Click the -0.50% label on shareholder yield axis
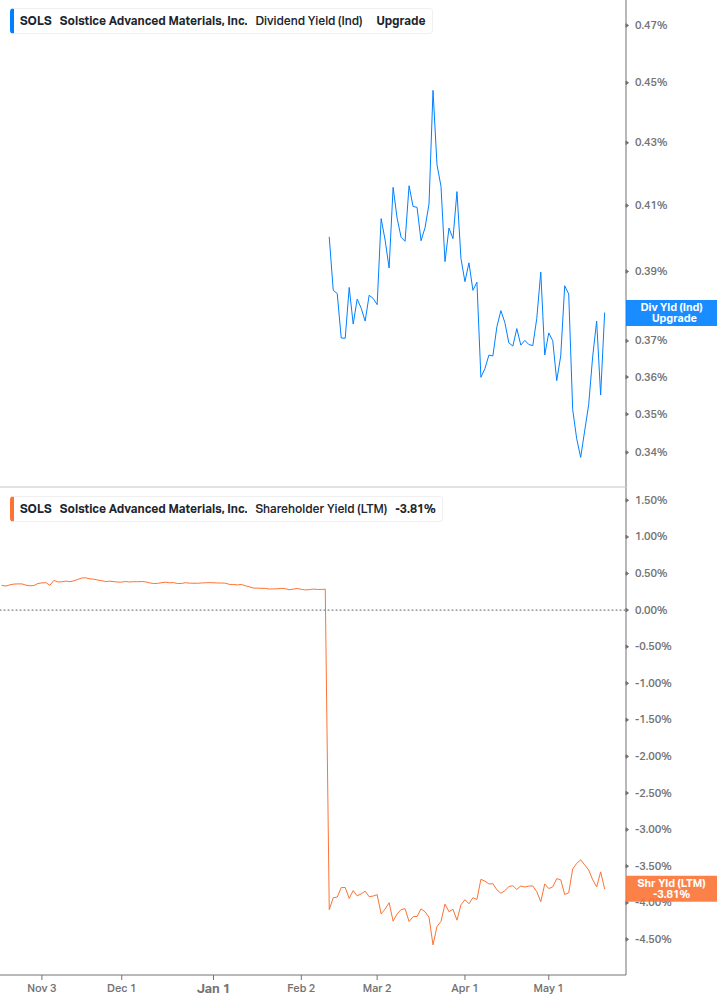Screen dimensions: 717x1005 pos(653,646)
